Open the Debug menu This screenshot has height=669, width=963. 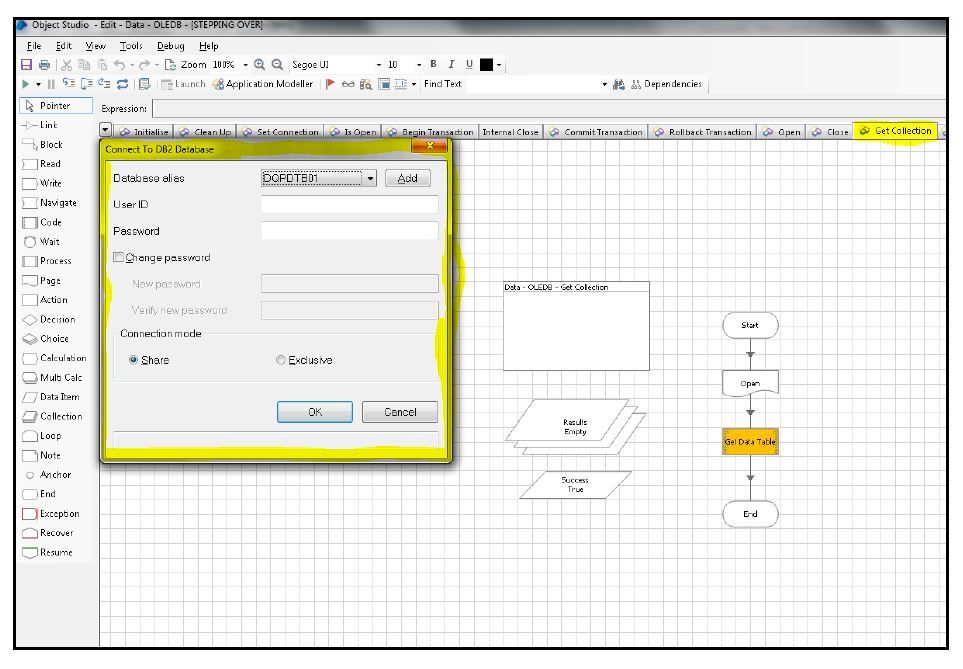coord(170,46)
